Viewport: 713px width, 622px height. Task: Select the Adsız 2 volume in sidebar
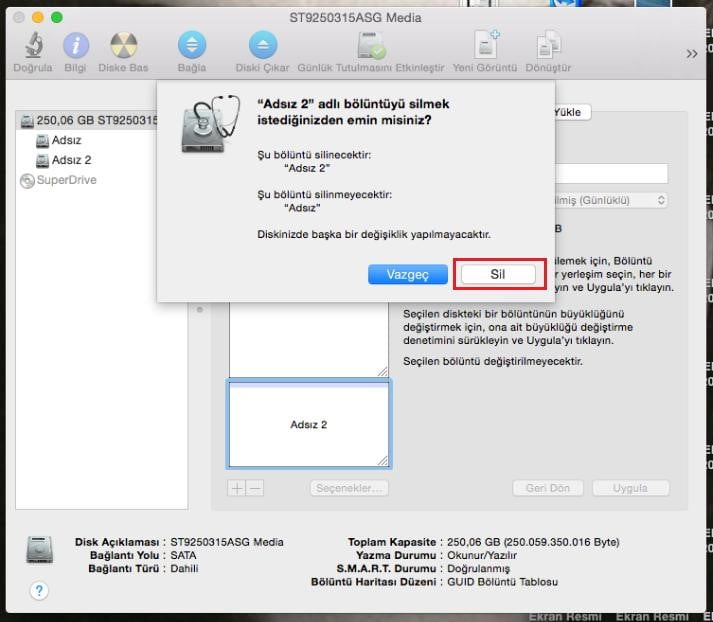[64, 160]
